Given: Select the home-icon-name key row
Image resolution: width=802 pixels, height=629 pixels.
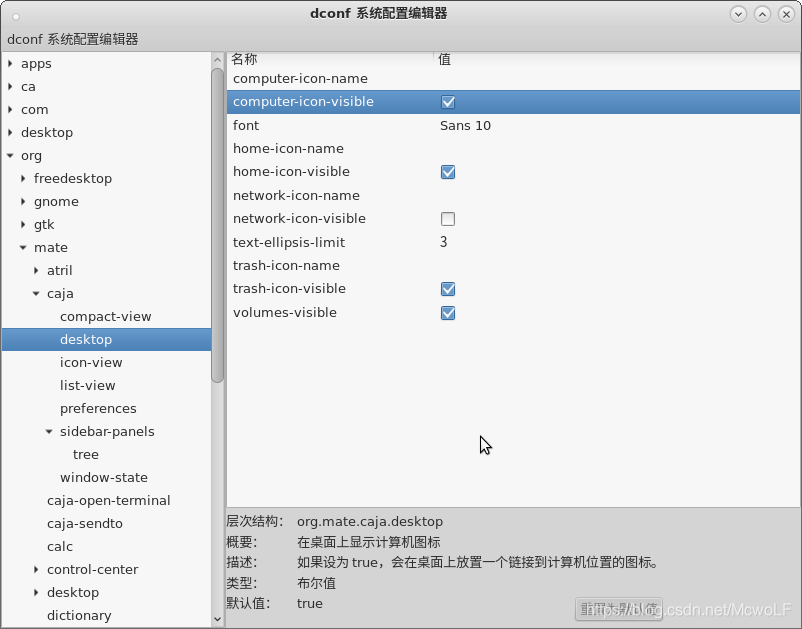Looking at the screenshot, I should (x=514, y=149).
